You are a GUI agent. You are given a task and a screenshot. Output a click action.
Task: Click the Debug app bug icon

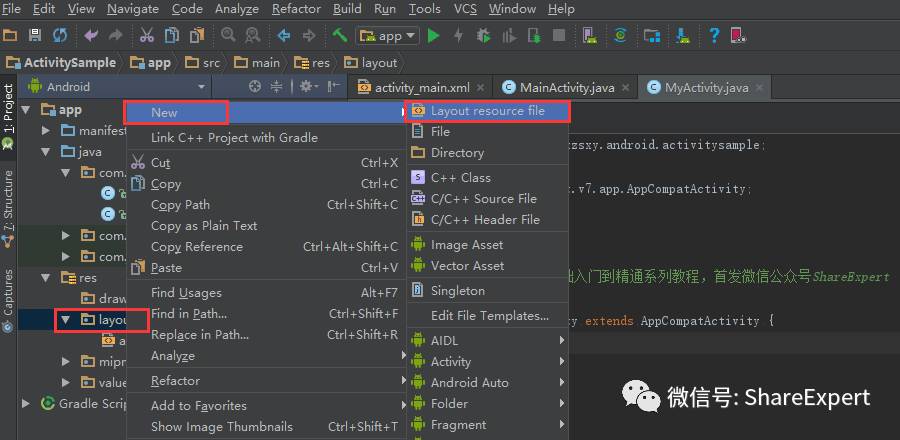click(x=483, y=36)
